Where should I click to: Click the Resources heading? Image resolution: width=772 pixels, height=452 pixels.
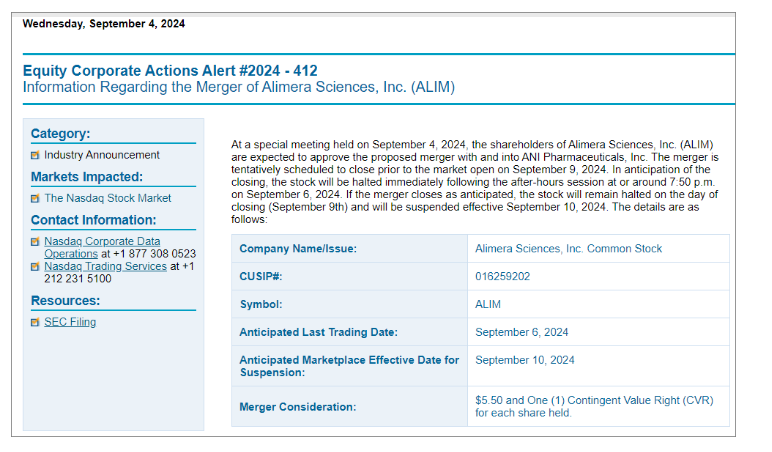coord(65,301)
